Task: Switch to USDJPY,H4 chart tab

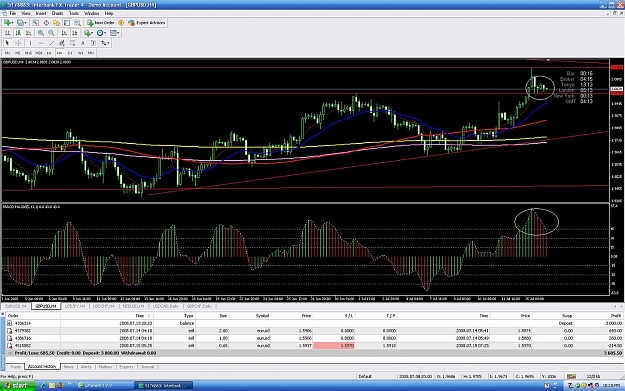Action: pyautogui.click(x=75, y=306)
